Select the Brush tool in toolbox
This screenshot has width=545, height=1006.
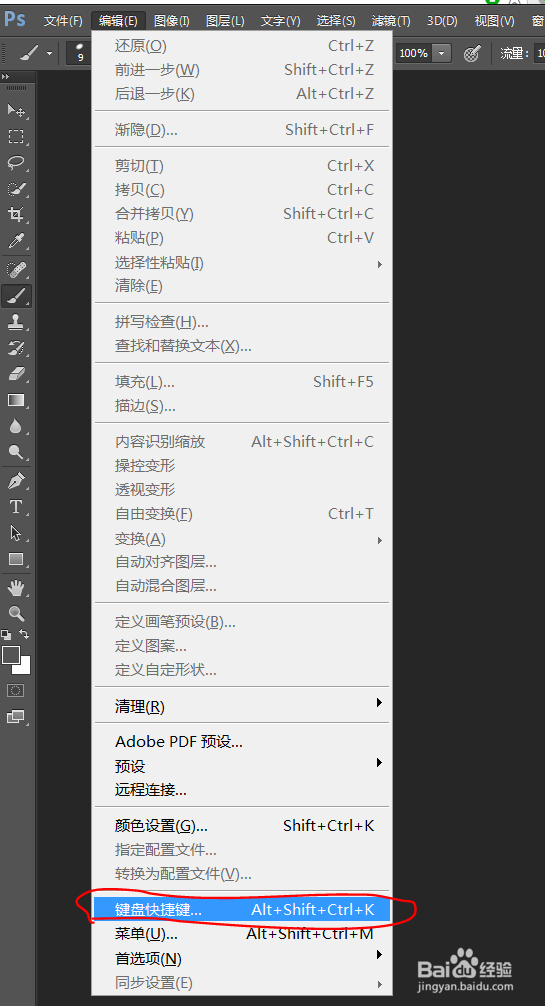(16, 296)
